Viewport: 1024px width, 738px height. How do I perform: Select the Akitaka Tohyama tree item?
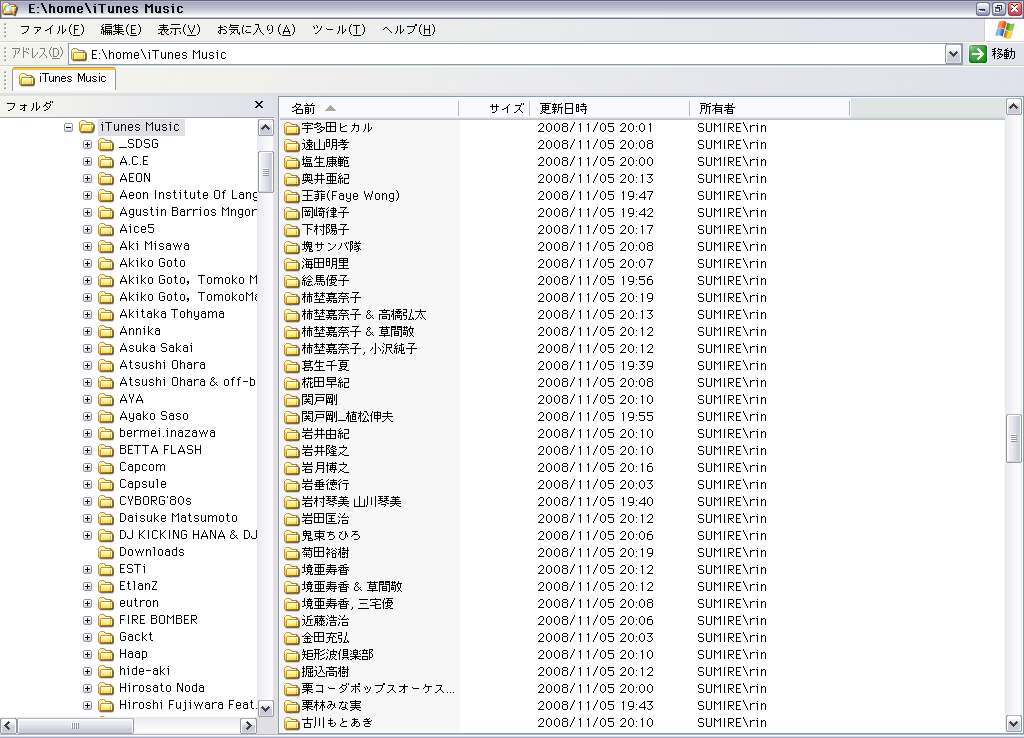pos(172,314)
